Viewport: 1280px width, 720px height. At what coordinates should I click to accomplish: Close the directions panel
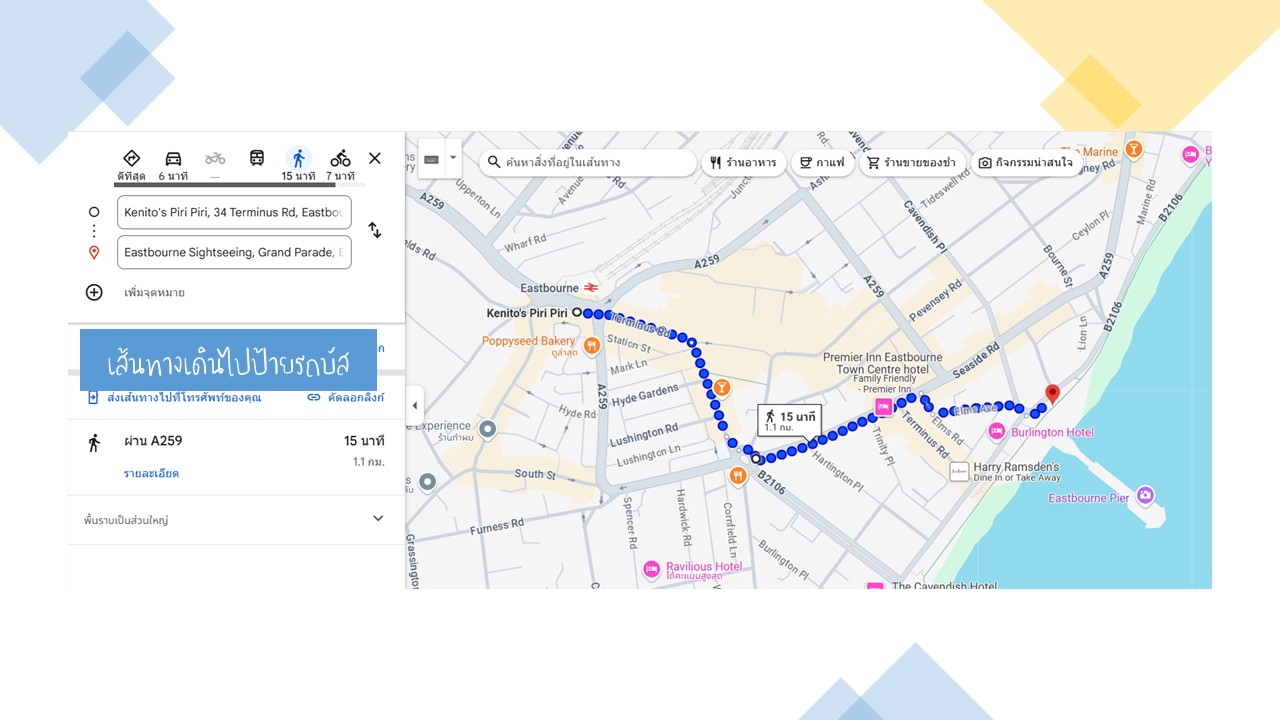point(375,158)
